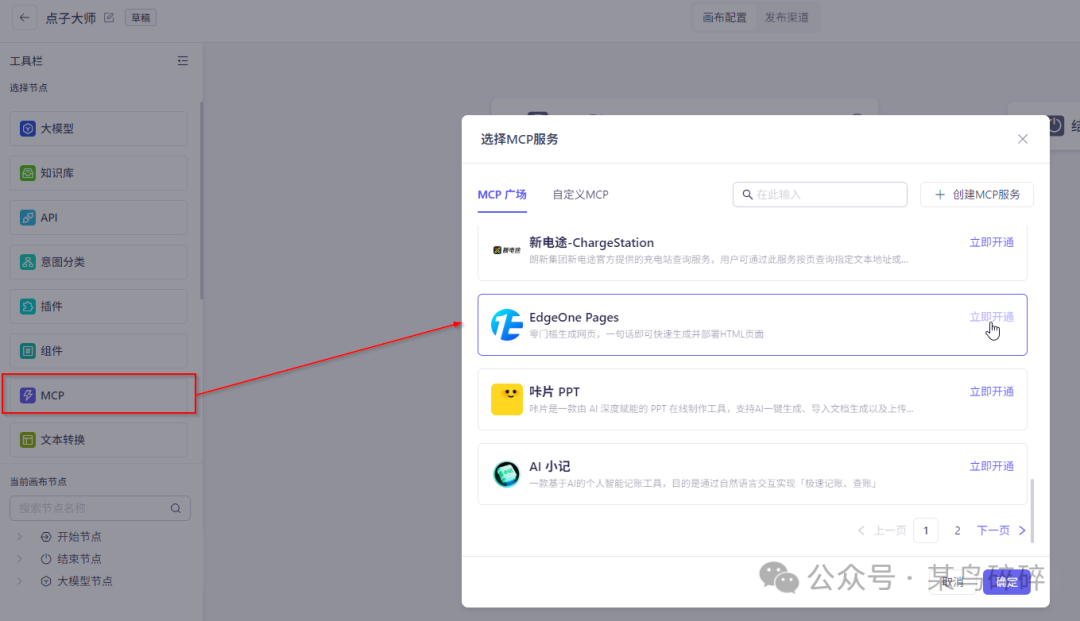Screen dimensions: 1080x621
Task: Click the 创建MCP服务 button
Action: click(977, 194)
